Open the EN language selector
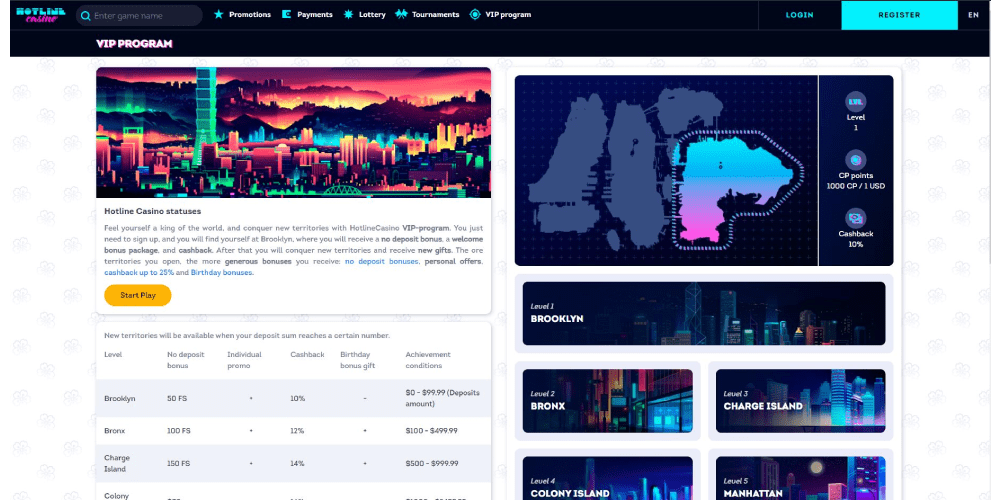1000x500 pixels. [x=973, y=15]
